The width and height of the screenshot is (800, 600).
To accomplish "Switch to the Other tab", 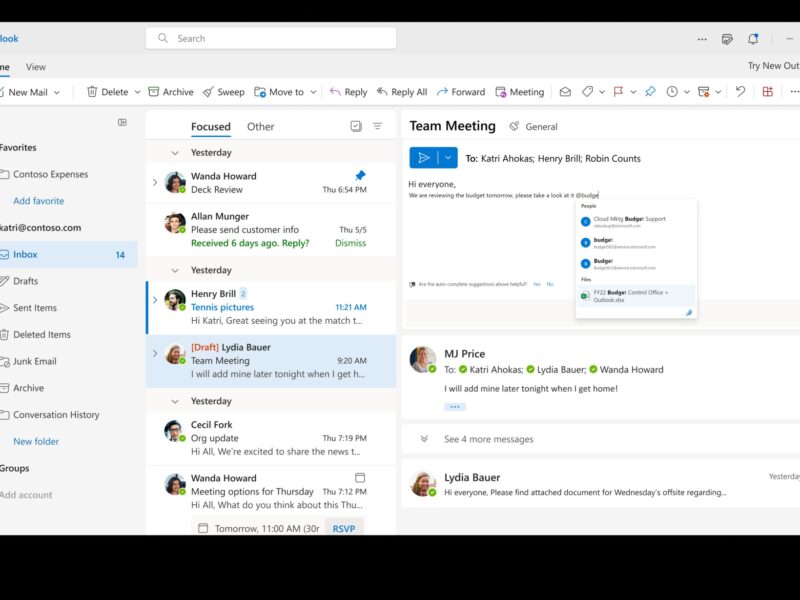I will (x=260, y=126).
